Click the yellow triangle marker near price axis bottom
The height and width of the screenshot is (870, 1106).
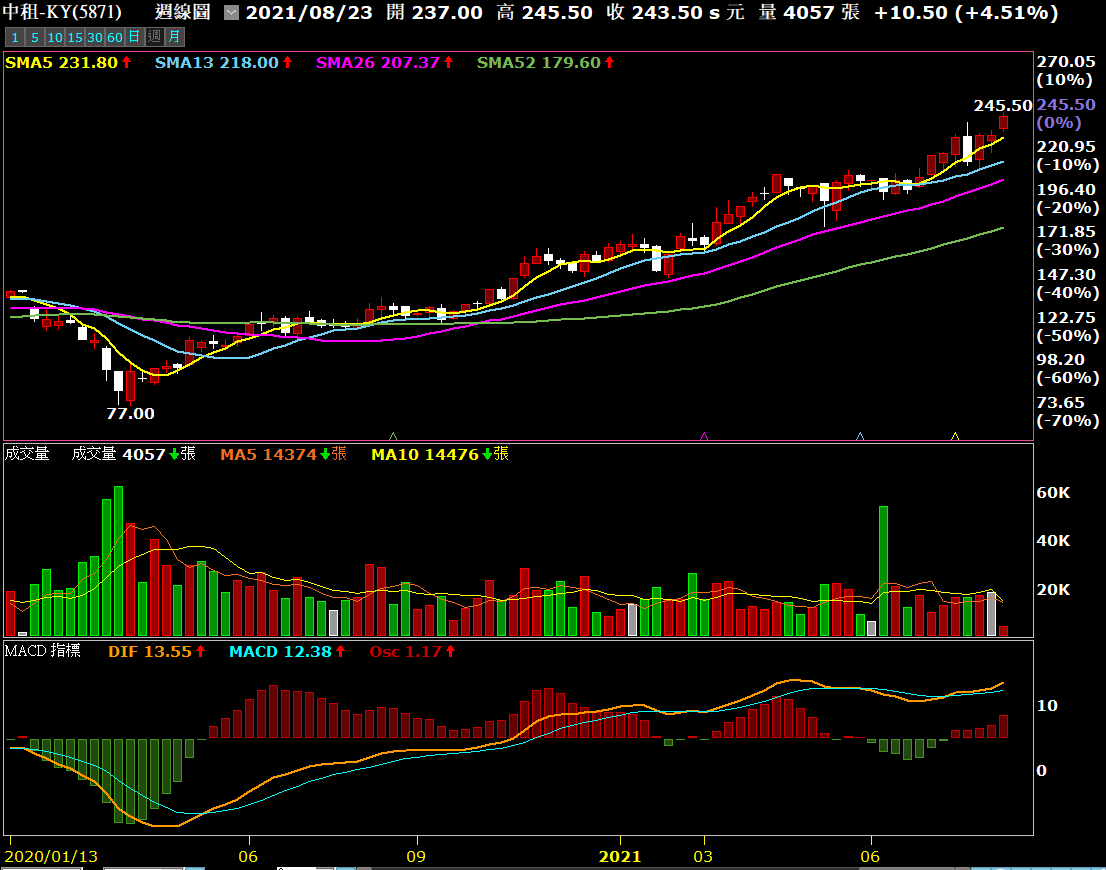pos(955,436)
